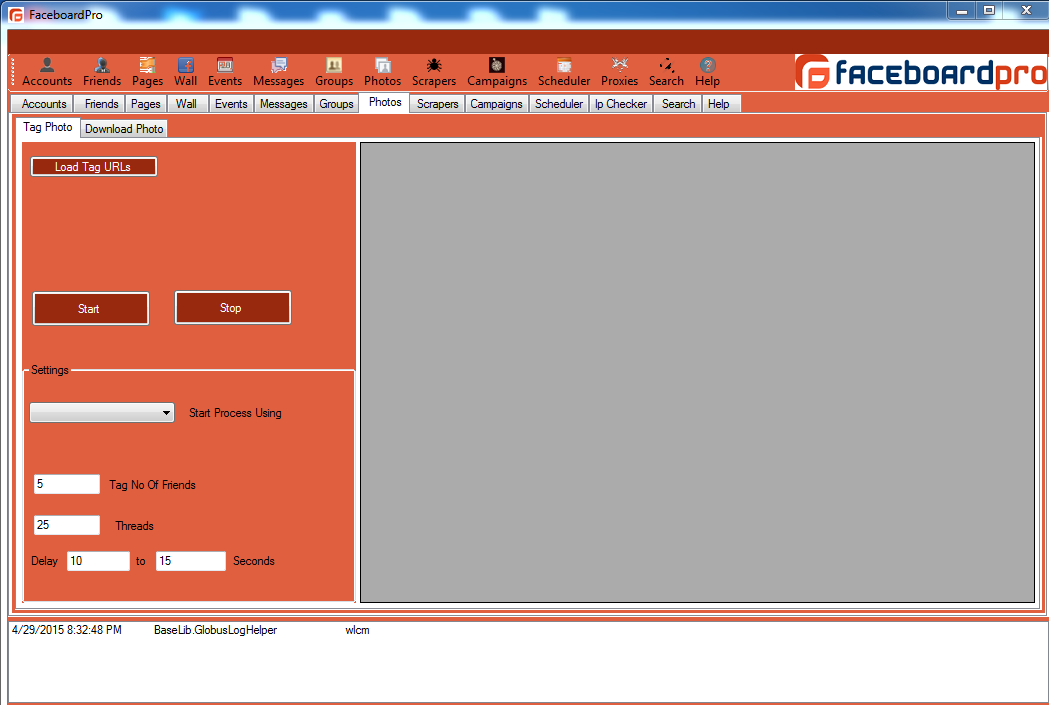Switch to the Messages tab
Screen dimensions: 1049x705
pos(284,104)
